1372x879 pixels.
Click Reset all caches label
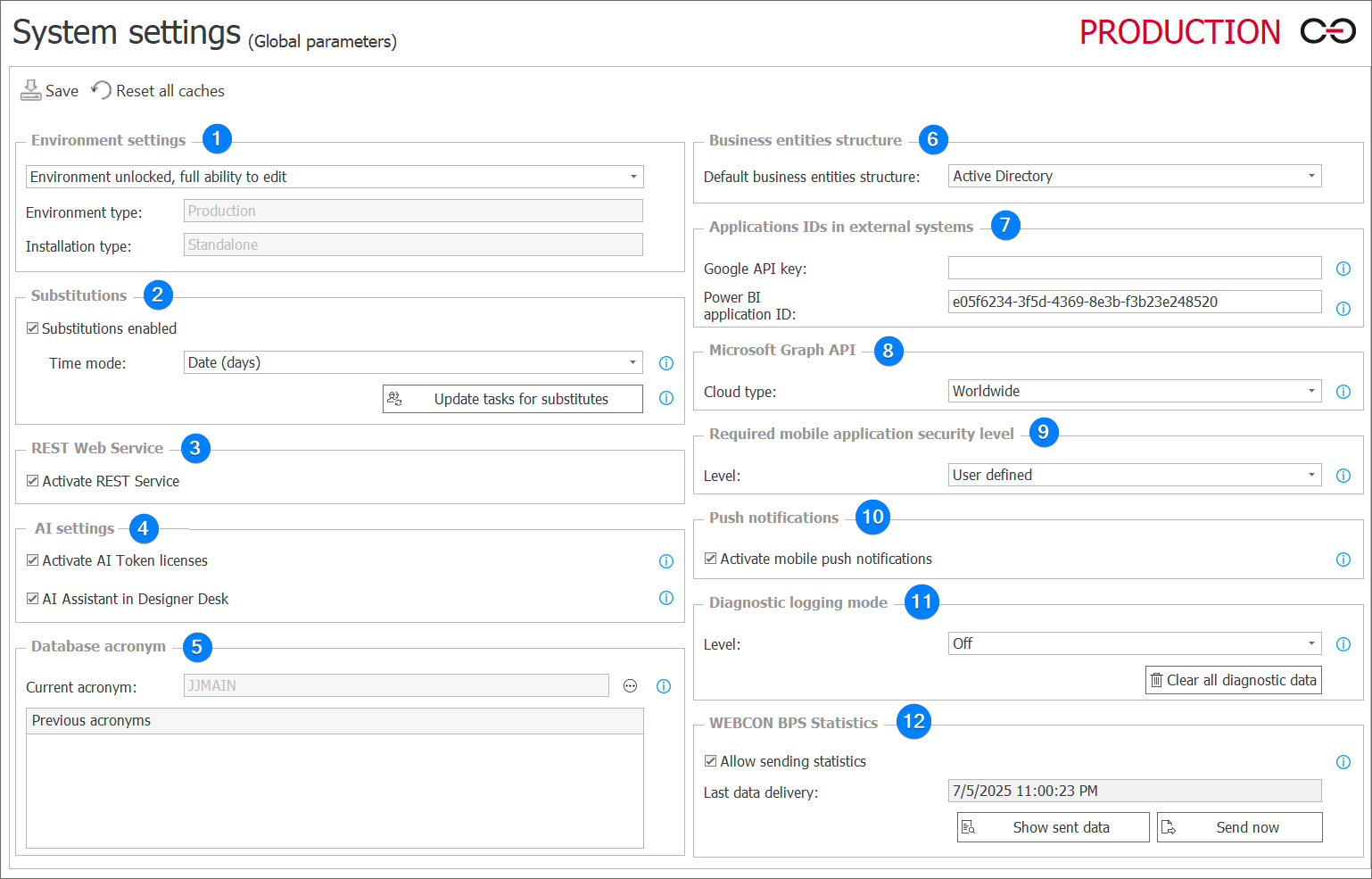[170, 91]
